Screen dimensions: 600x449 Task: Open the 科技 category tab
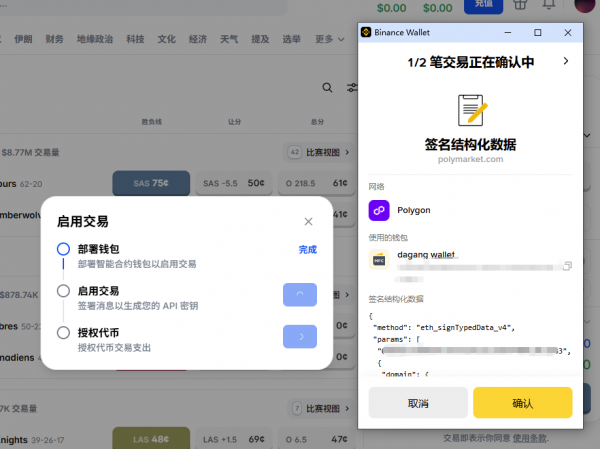point(135,39)
